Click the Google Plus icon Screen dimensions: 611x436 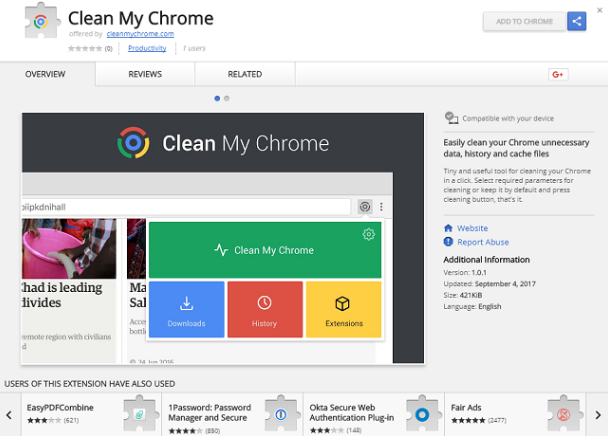[558, 74]
